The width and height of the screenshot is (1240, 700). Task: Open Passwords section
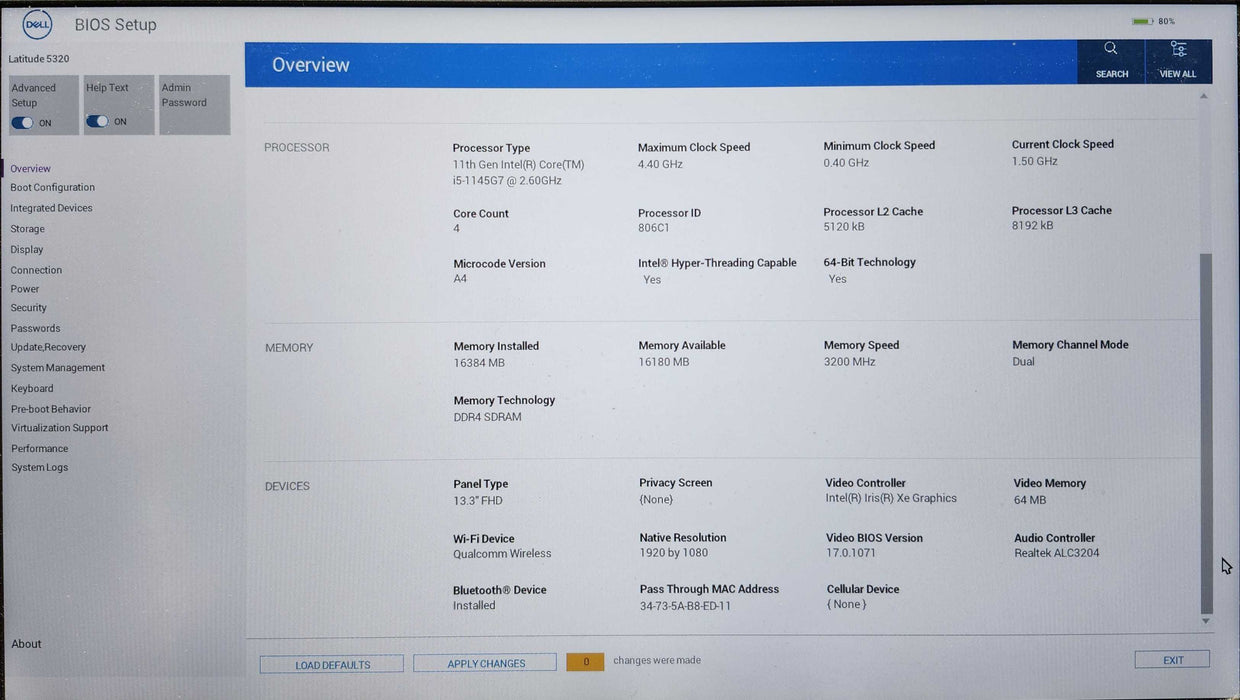pos(36,328)
